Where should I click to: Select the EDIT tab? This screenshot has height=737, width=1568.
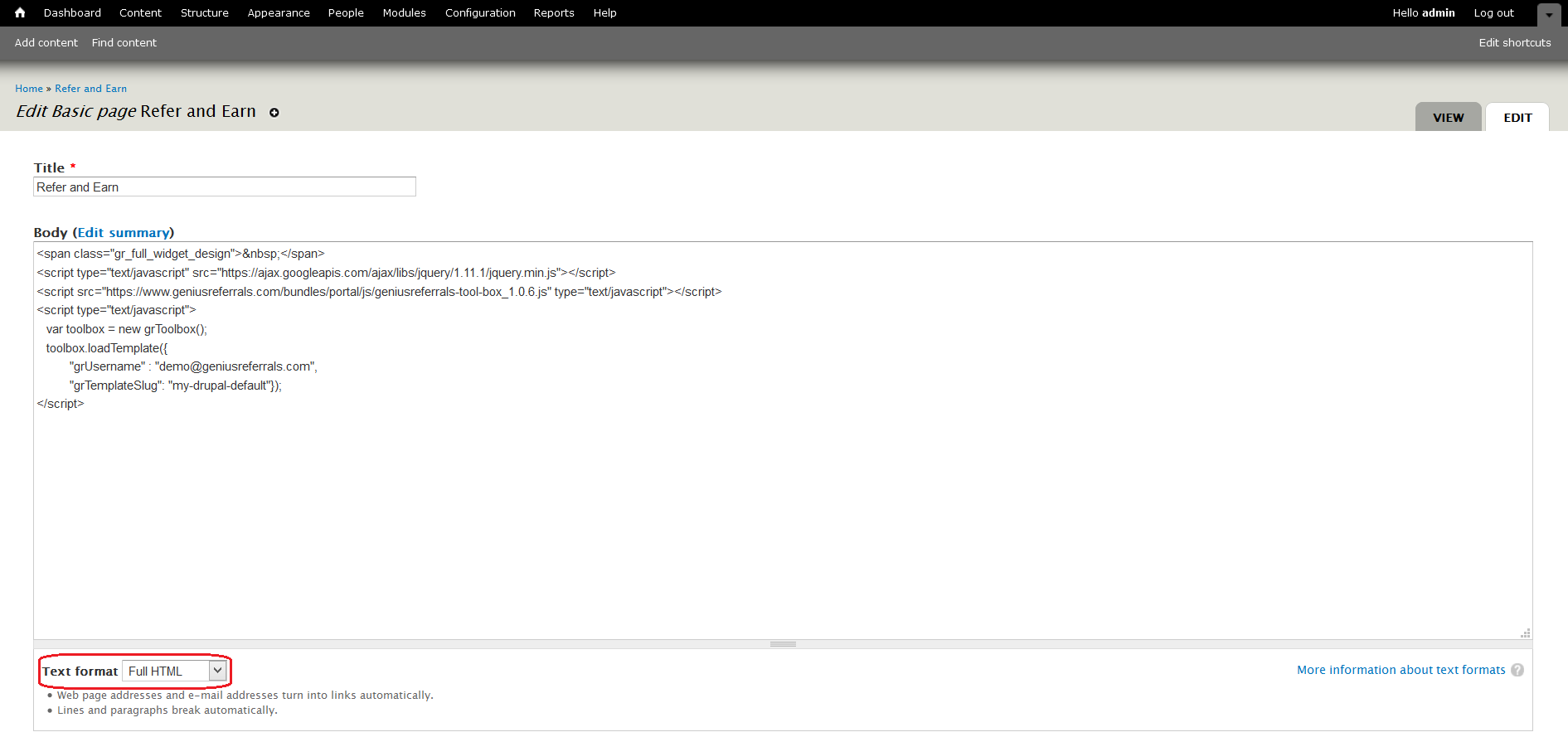click(1517, 118)
